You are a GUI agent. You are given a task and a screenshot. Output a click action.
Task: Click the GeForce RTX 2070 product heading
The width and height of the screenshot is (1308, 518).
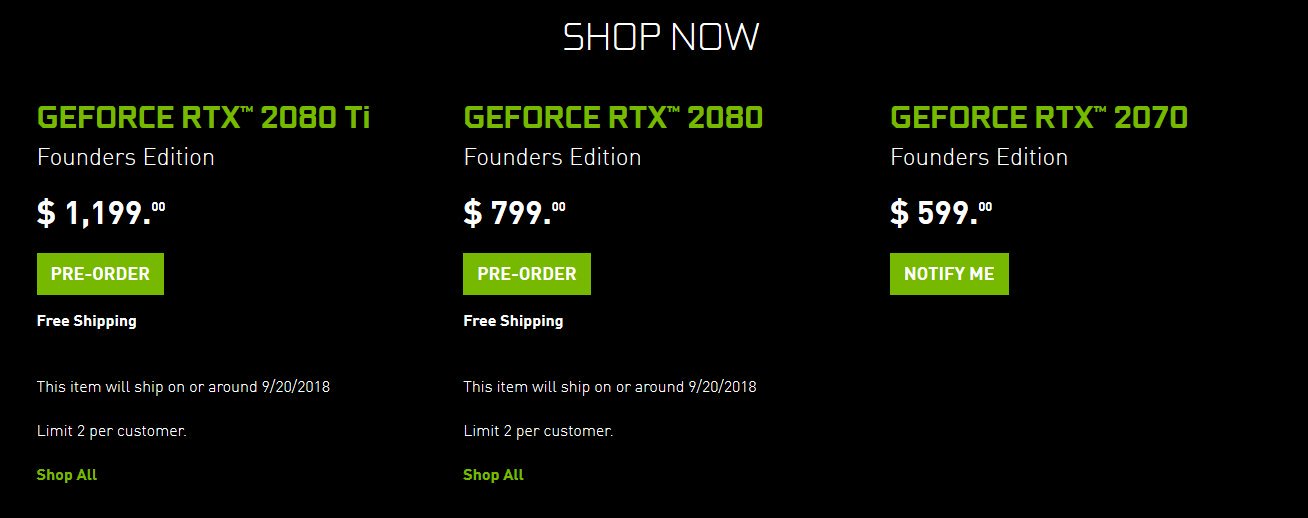[1039, 118]
